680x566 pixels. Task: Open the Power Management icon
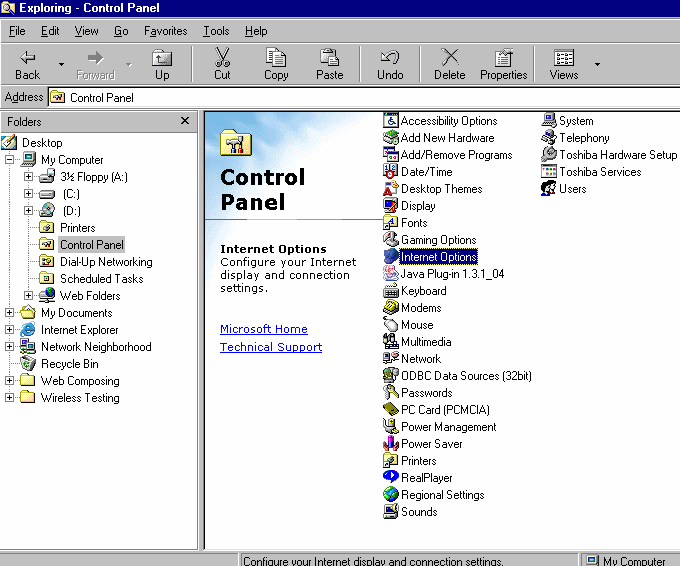click(x=390, y=426)
